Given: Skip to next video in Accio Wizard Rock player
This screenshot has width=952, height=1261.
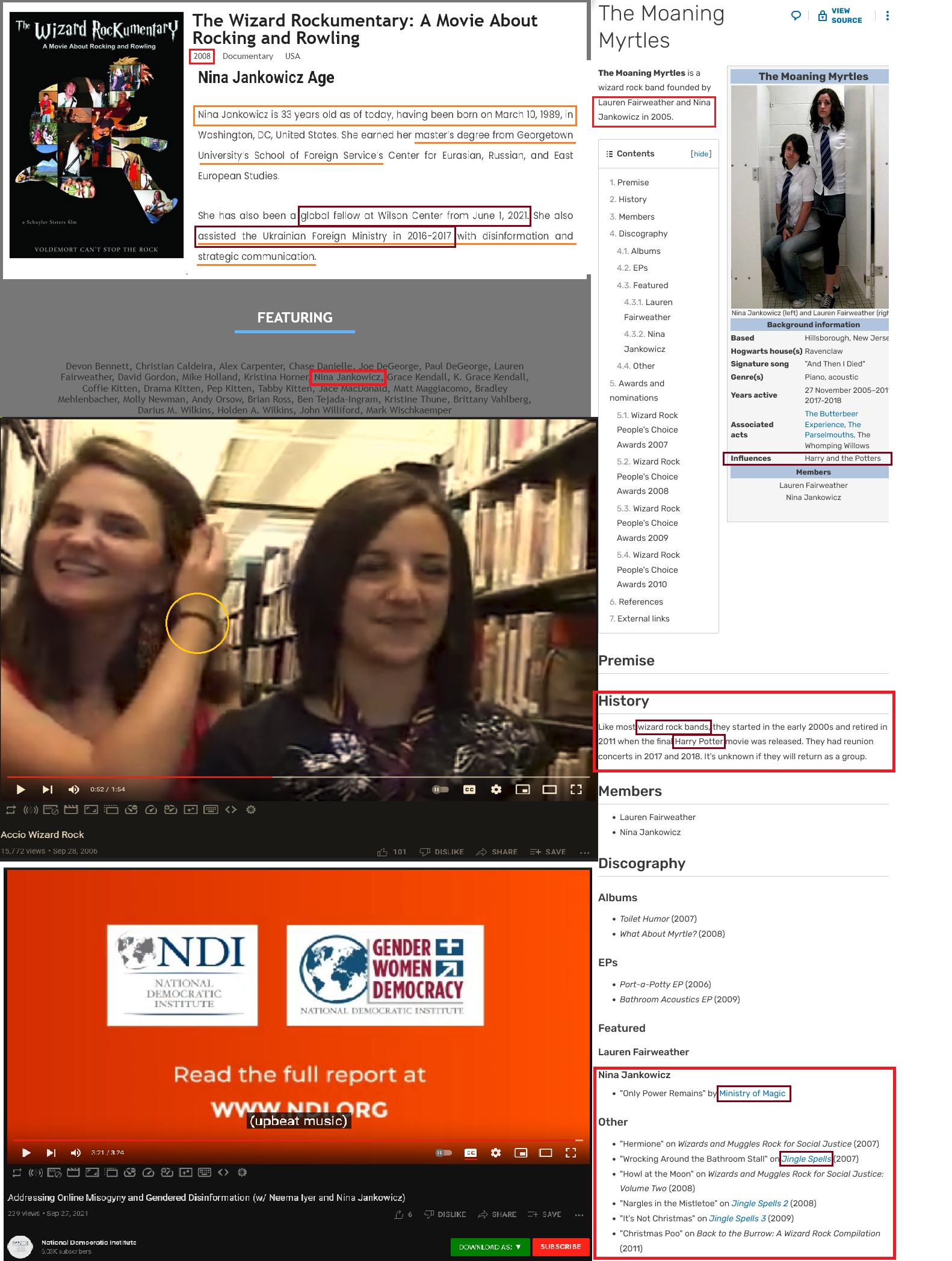Looking at the screenshot, I should 48,789.
